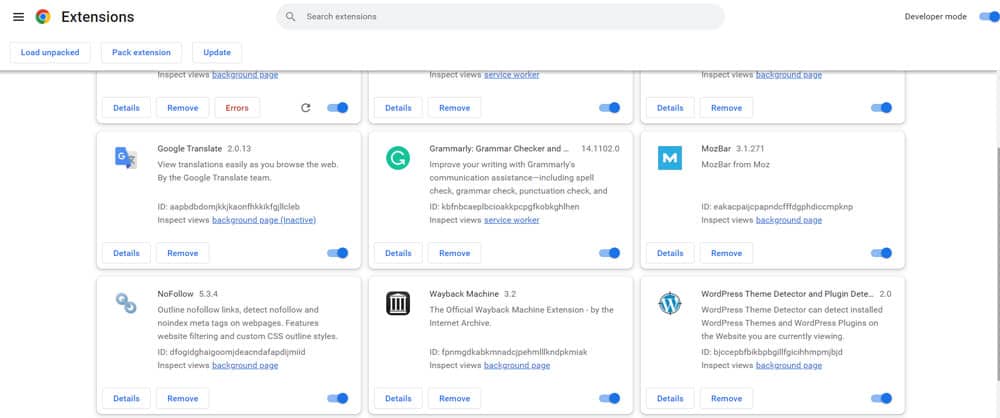1000x418 pixels.
Task: Click the Load unpacked button
Action: [50, 52]
